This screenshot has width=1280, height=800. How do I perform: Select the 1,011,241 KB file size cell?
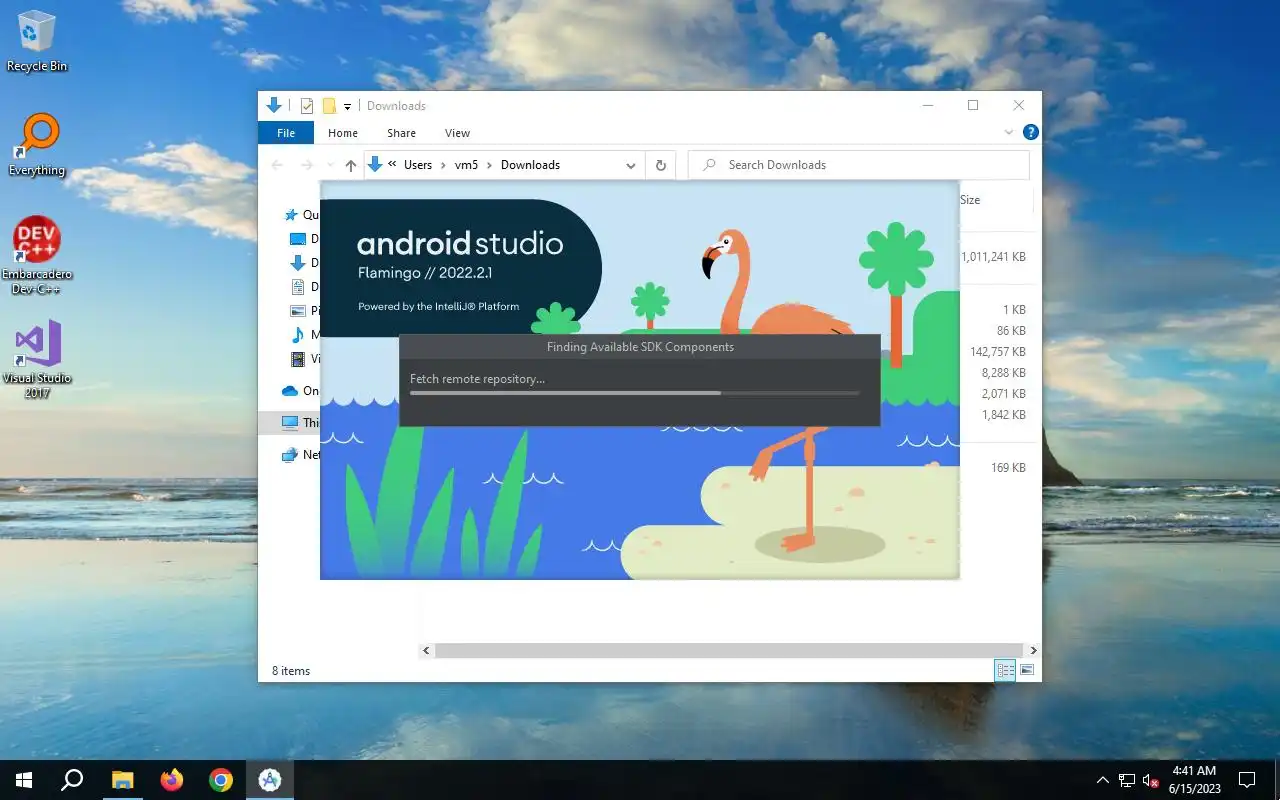pyautogui.click(x=993, y=257)
